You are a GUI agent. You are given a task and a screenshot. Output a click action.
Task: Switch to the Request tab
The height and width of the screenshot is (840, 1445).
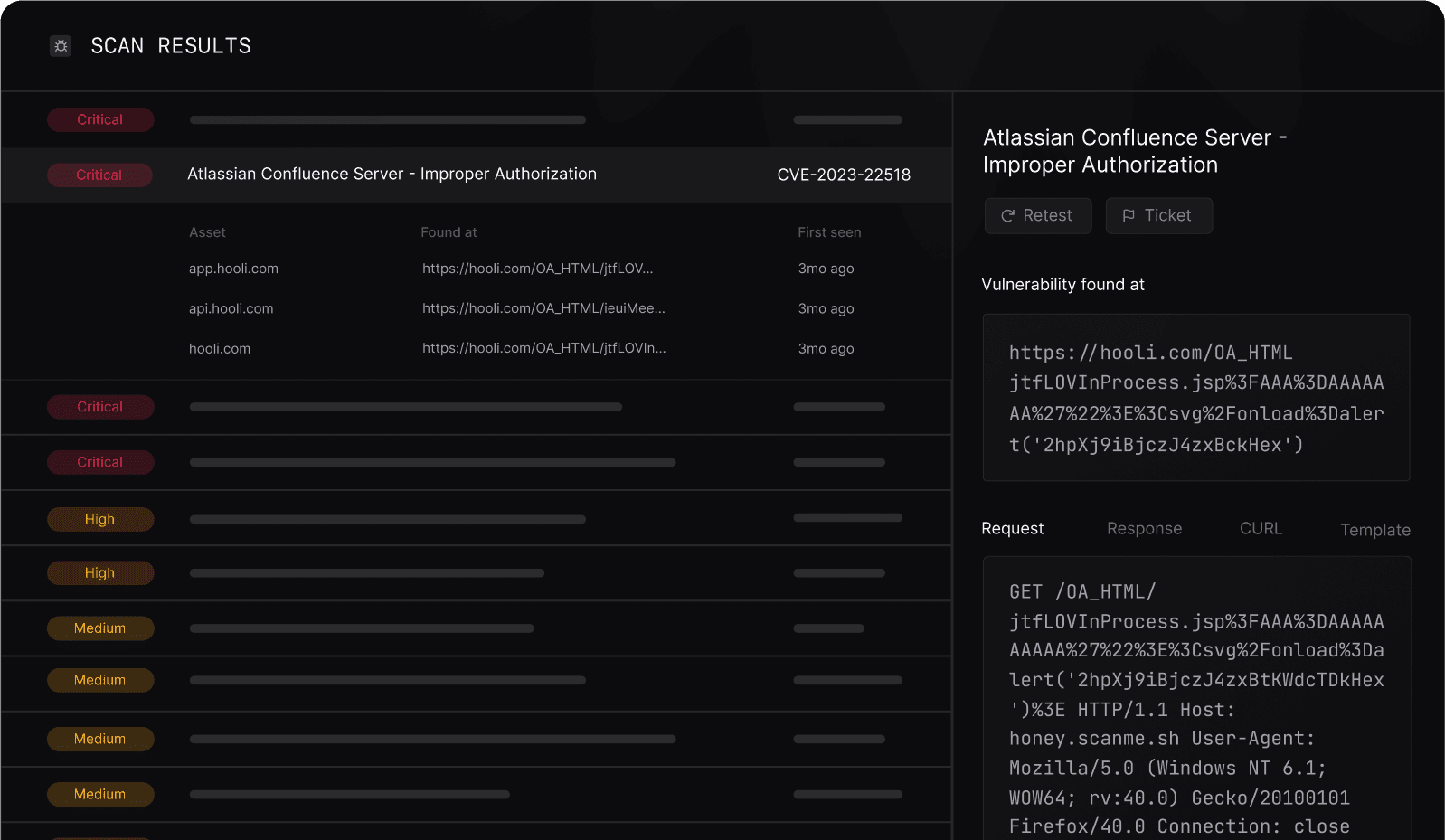click(1013, 529)
